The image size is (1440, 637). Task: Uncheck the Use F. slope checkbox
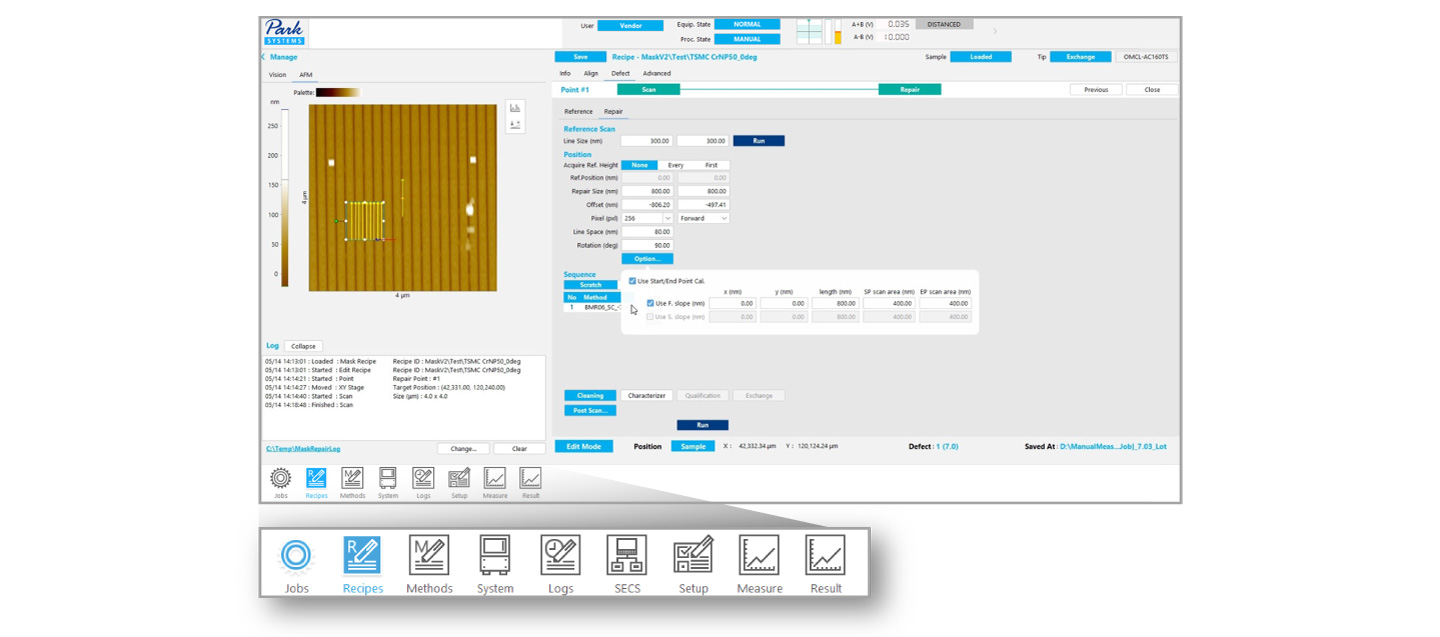[651, 303]
